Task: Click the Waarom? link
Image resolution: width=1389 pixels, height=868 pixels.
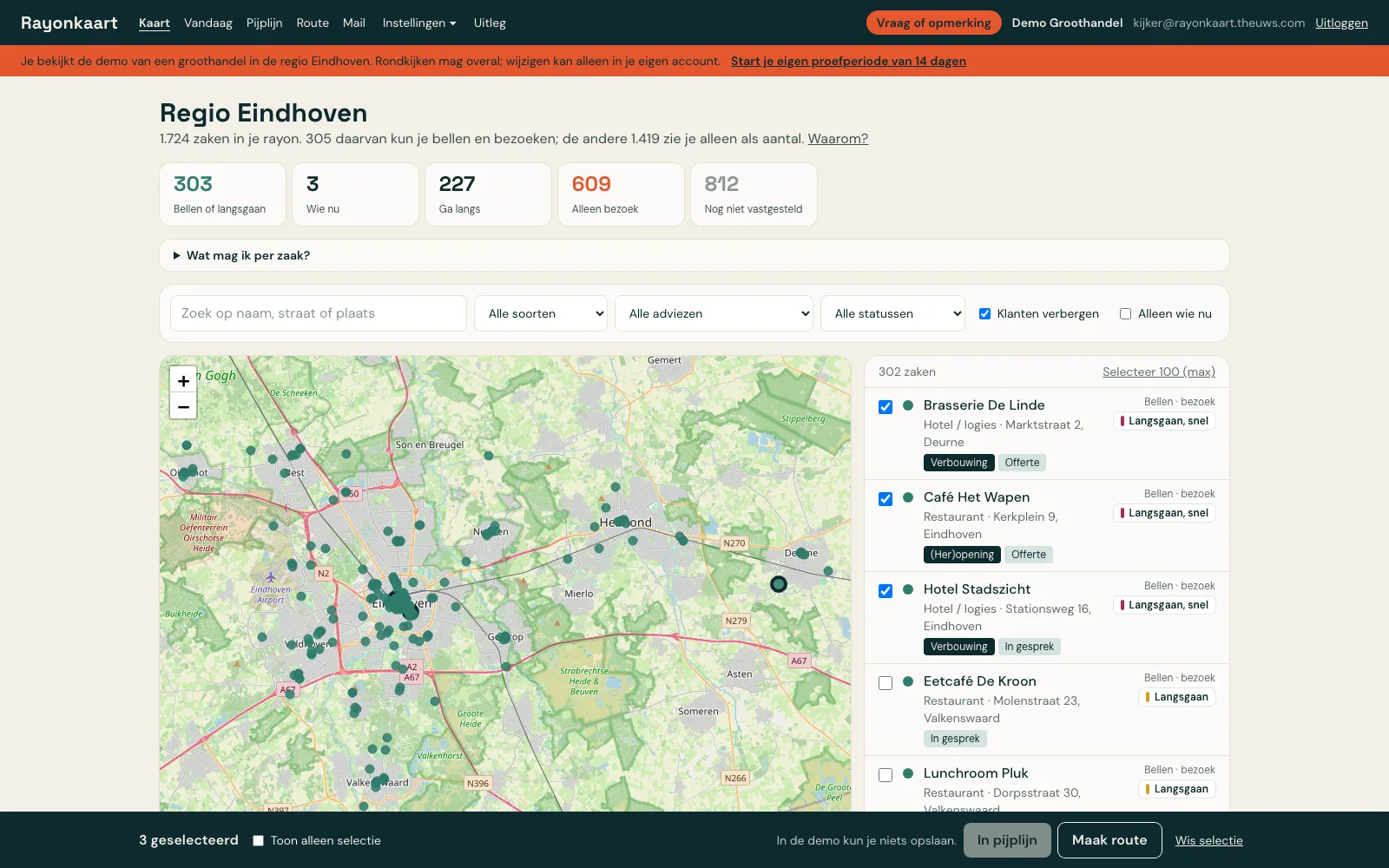Action: pyautogui.click(x=838, y=138)
